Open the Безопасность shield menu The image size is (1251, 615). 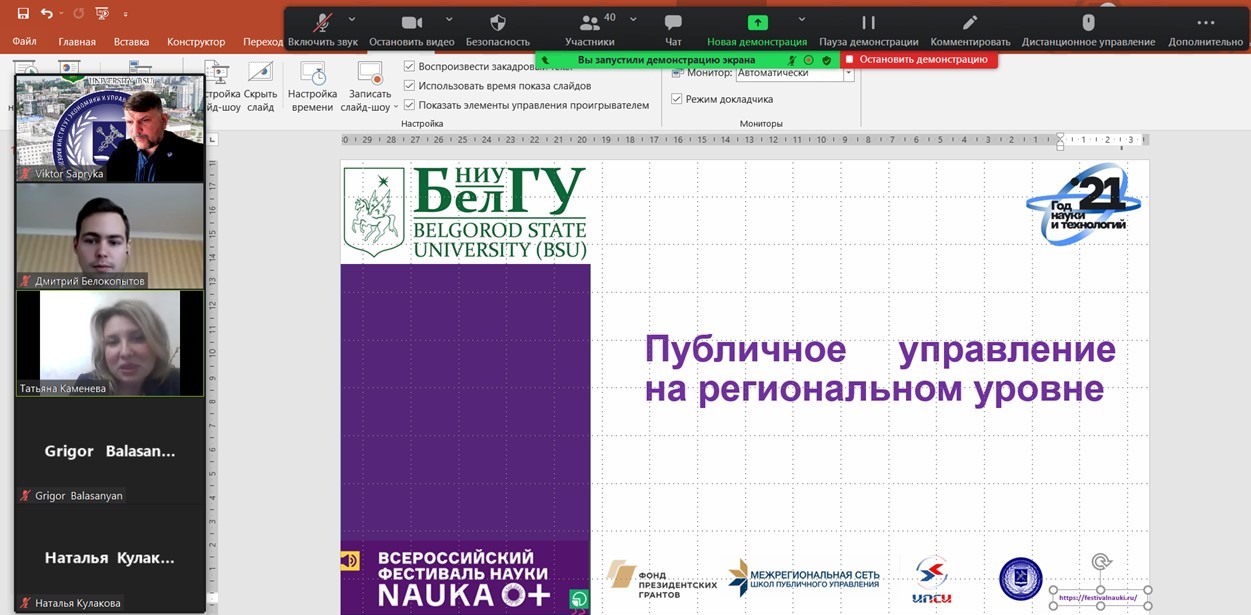tap(497, 24)
